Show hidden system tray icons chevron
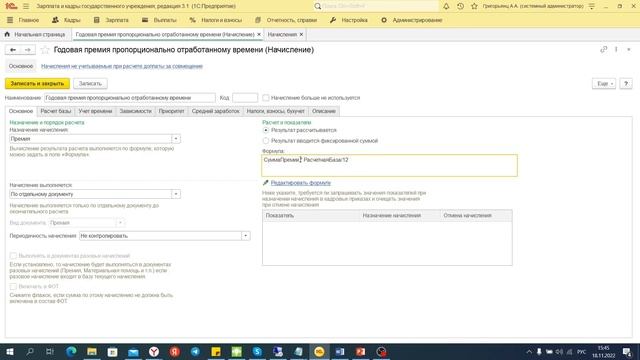640x360 pixels. 529,352
